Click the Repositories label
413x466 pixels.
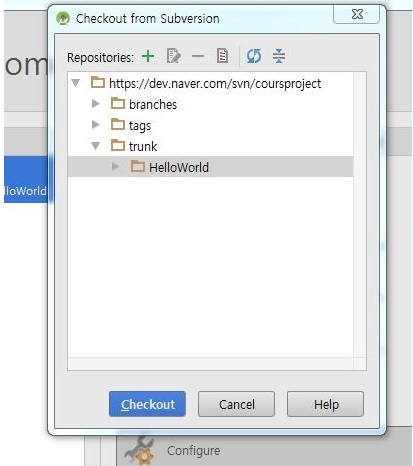point(100,57)
